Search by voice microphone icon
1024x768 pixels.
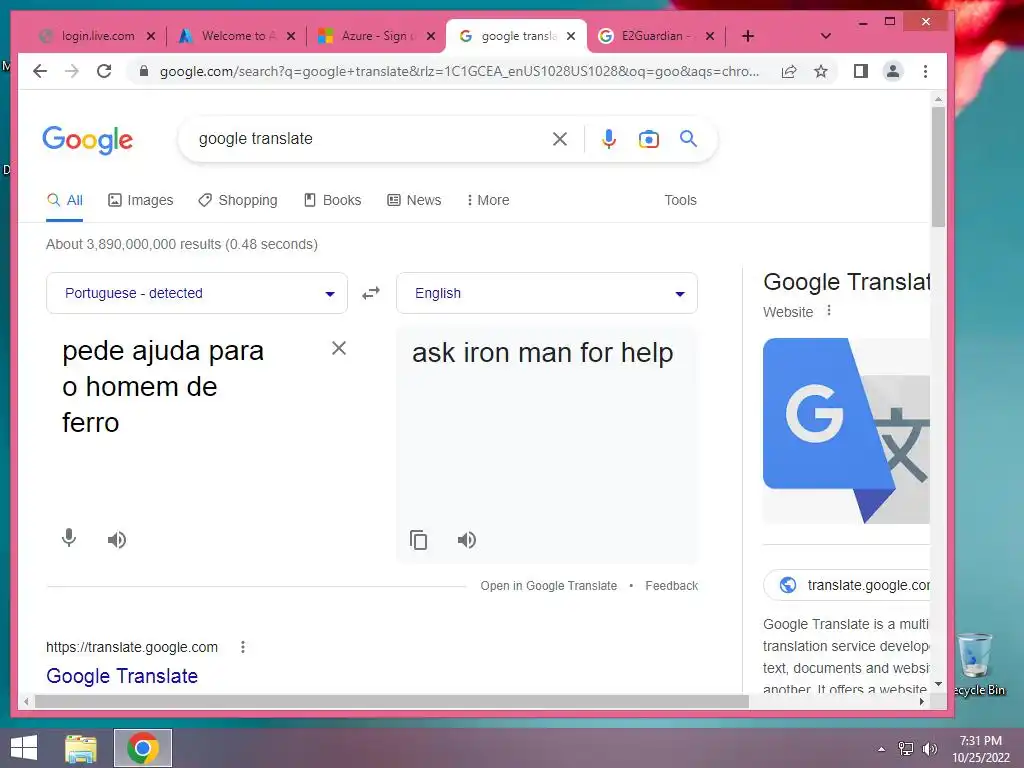click(x=609, y=139)
